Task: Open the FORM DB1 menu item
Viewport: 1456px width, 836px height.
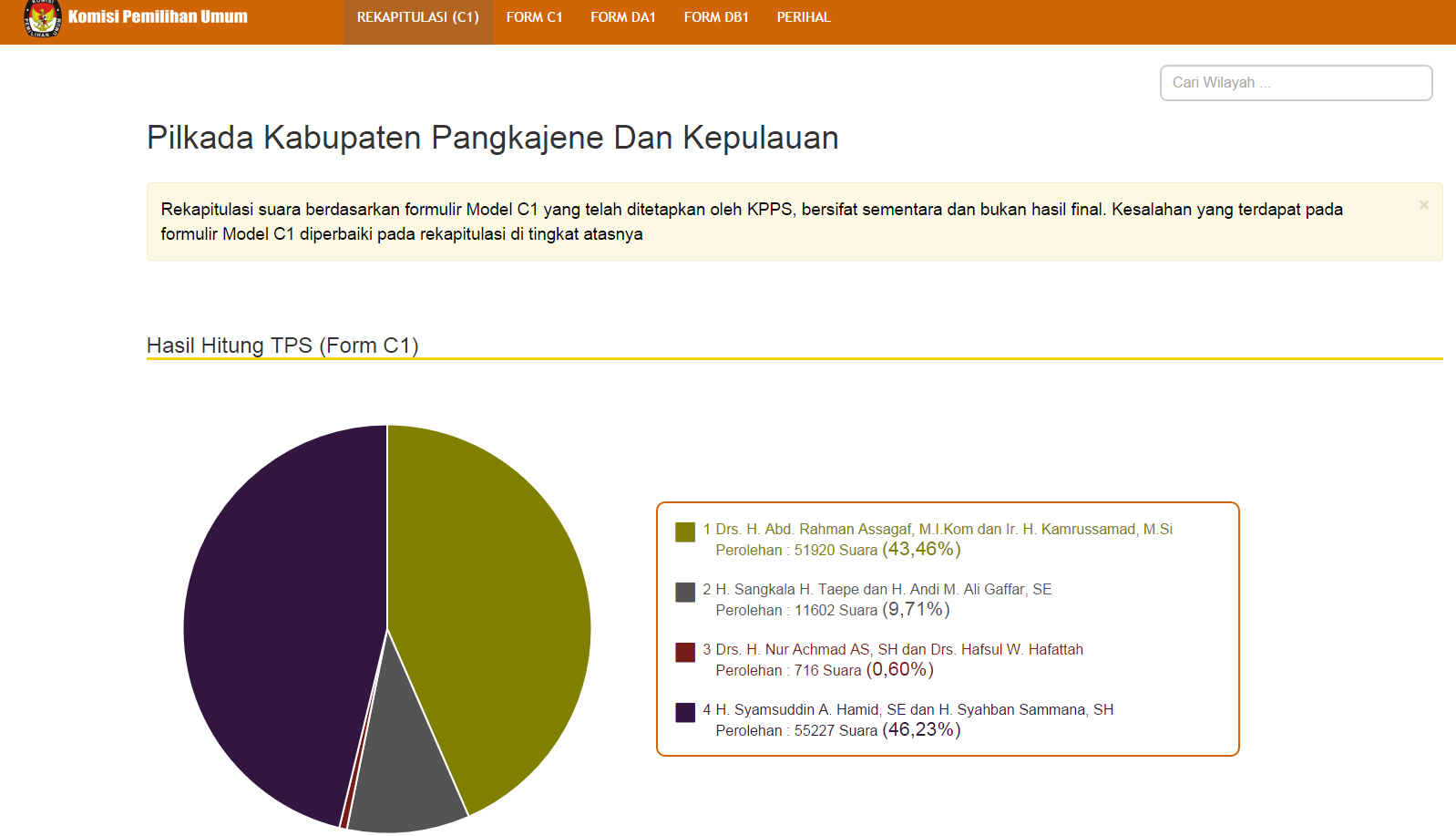Action: (x=716, y=17)
